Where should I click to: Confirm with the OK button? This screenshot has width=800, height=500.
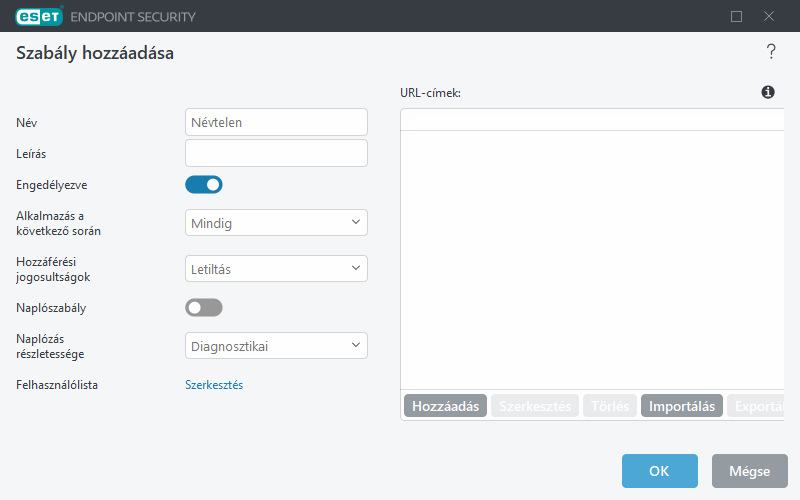(x=660, y=471)
